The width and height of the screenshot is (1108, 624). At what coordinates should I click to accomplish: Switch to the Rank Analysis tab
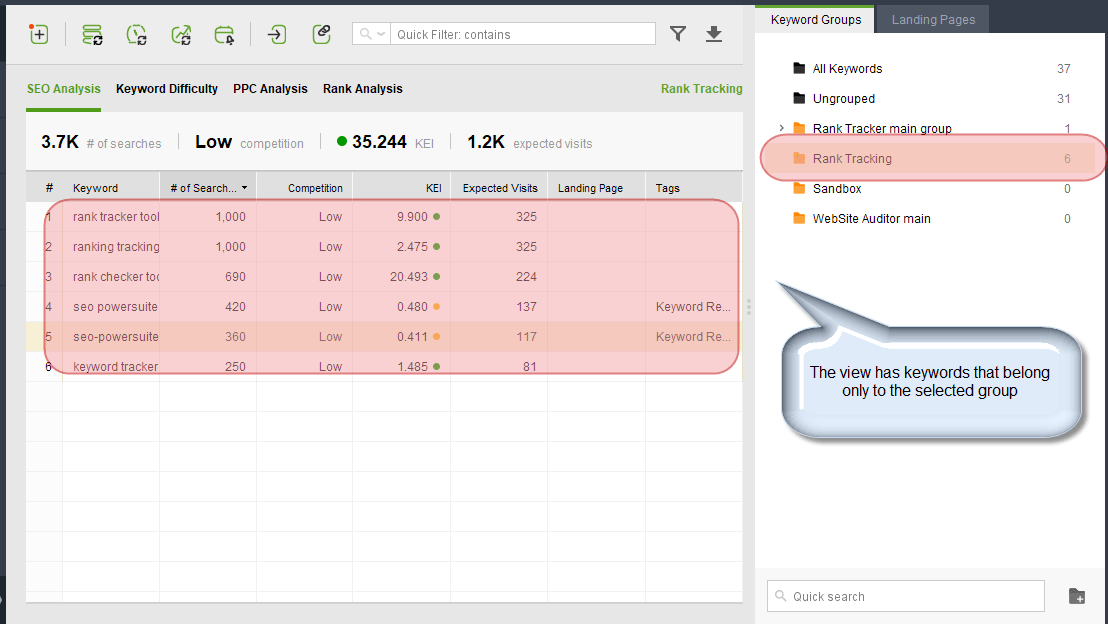[363, 88]
